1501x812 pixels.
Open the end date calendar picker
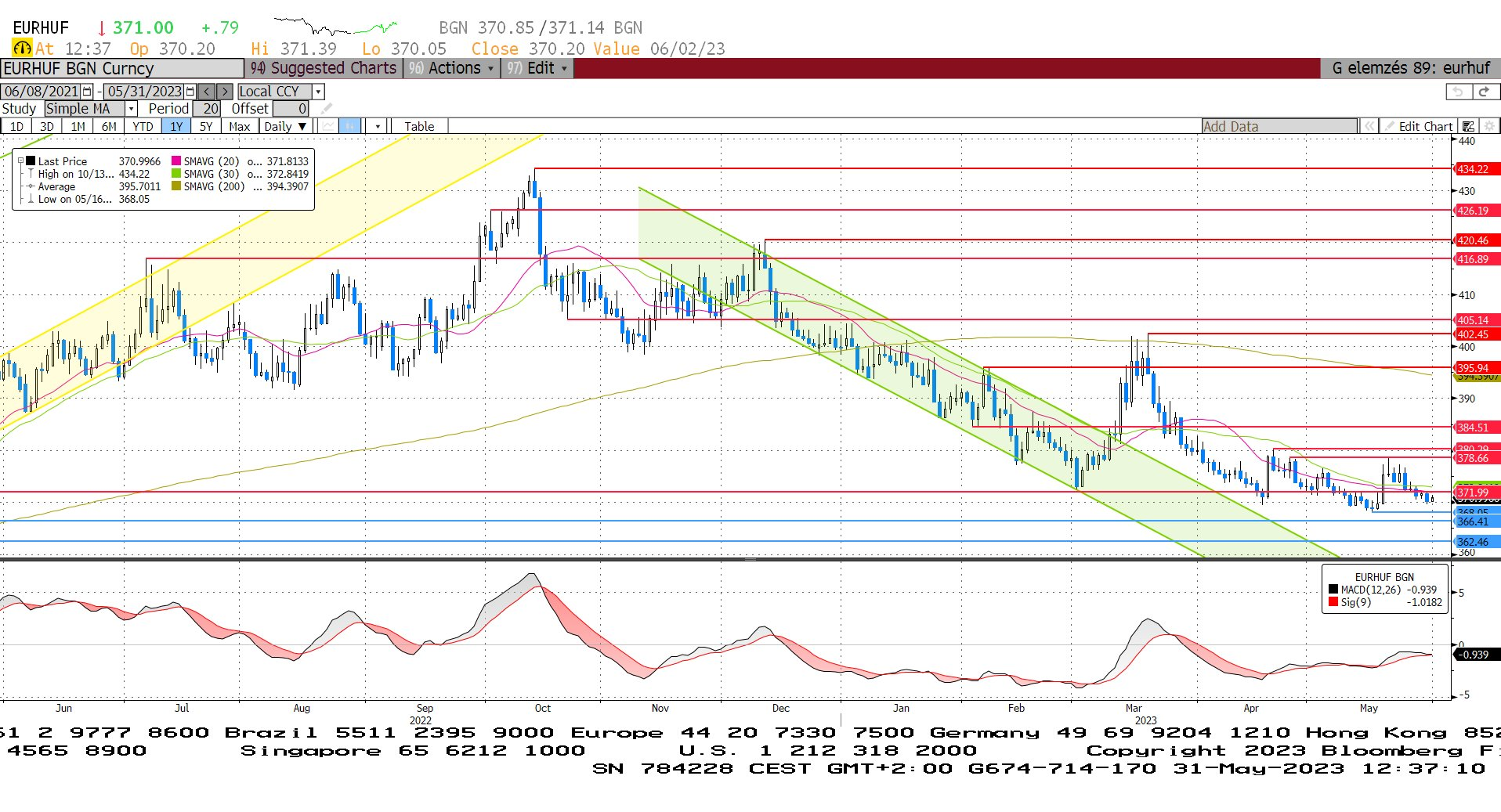(x=190, y=92)
